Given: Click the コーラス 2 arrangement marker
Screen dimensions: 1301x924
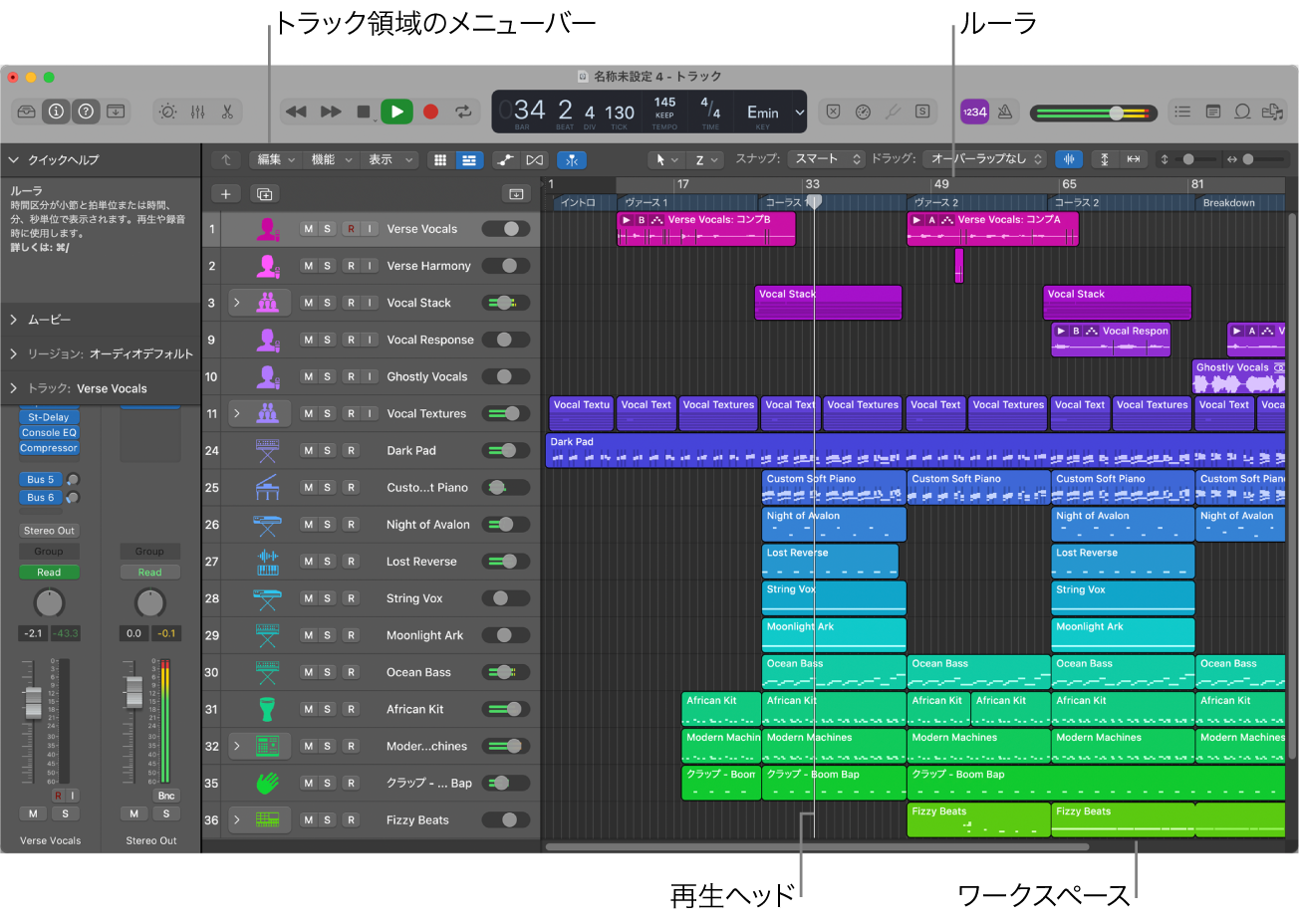Looking at the screenshot, I should 1122,203.
